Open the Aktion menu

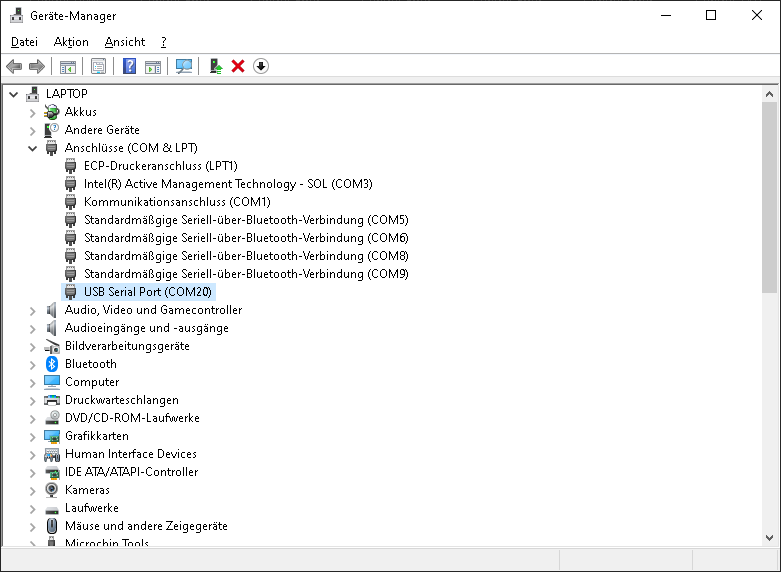[71, 42]
